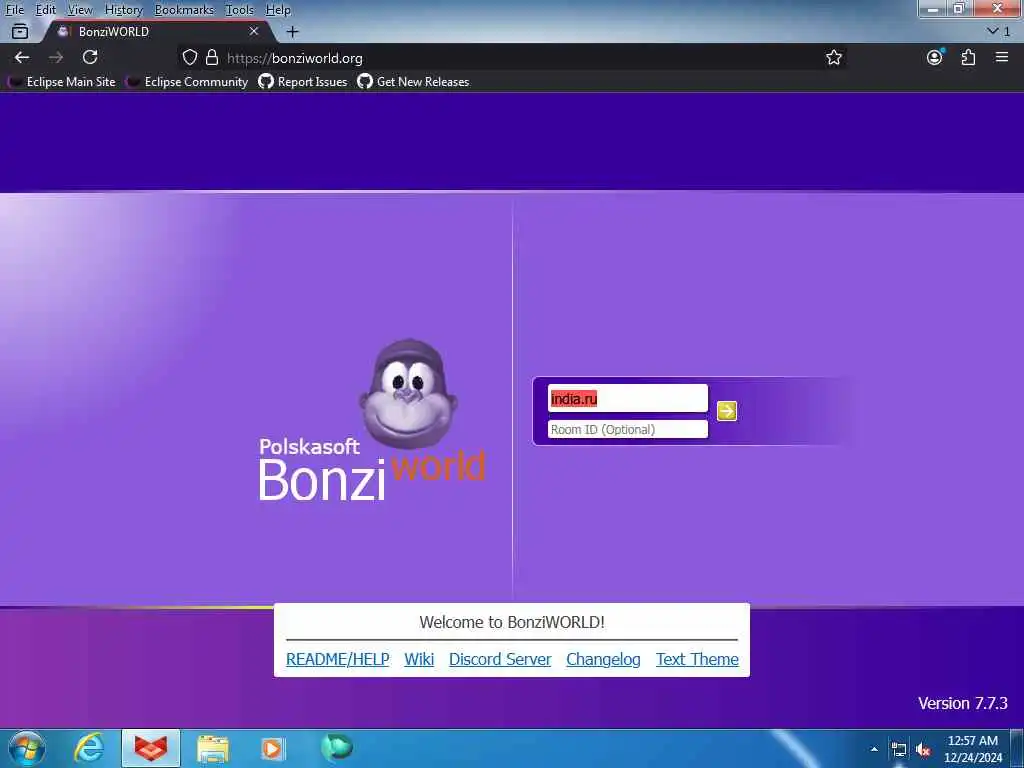Viewport: 1024px width, 768px height.
Task: Open File Explorer folder from the taskbar
Action: 213,748
